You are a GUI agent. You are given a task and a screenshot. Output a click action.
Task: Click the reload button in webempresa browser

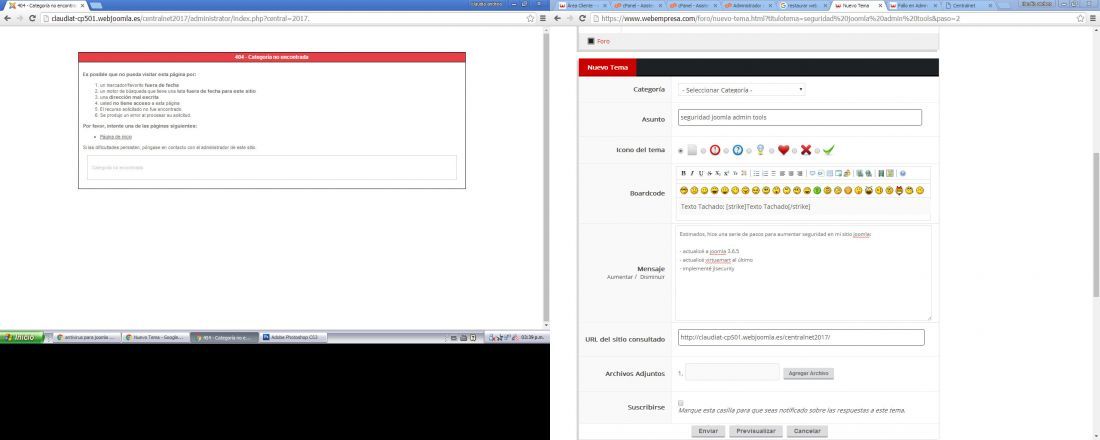(x=582, y=18)
